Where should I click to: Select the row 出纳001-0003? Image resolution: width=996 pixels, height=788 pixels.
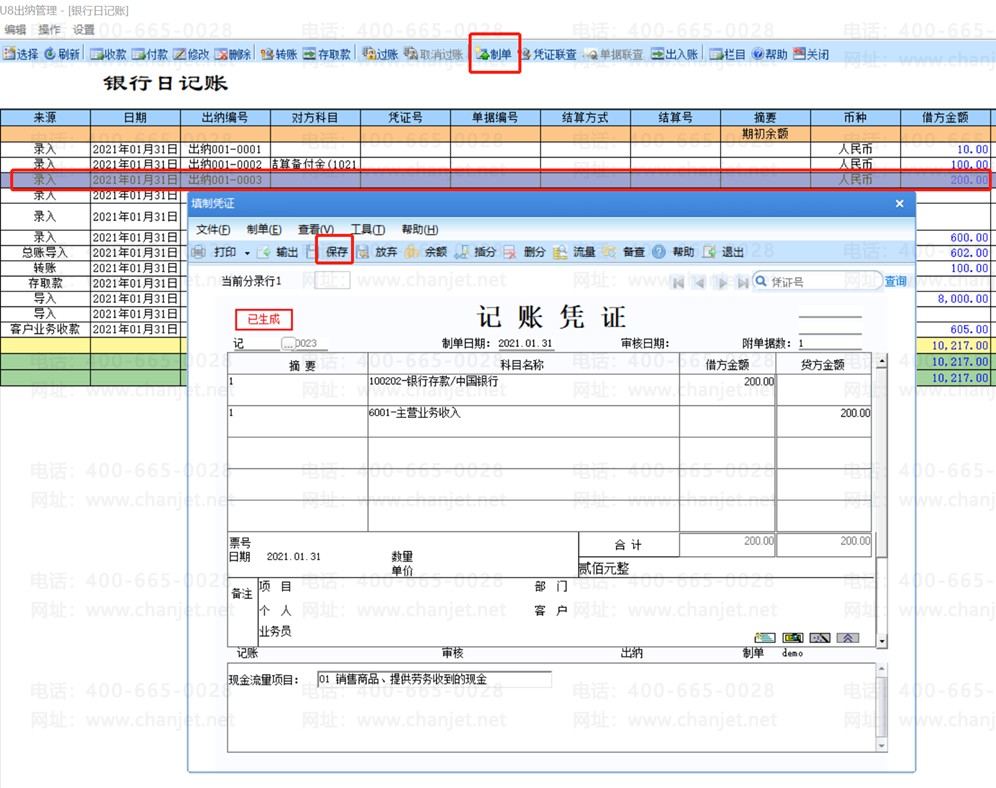point(495,180)
